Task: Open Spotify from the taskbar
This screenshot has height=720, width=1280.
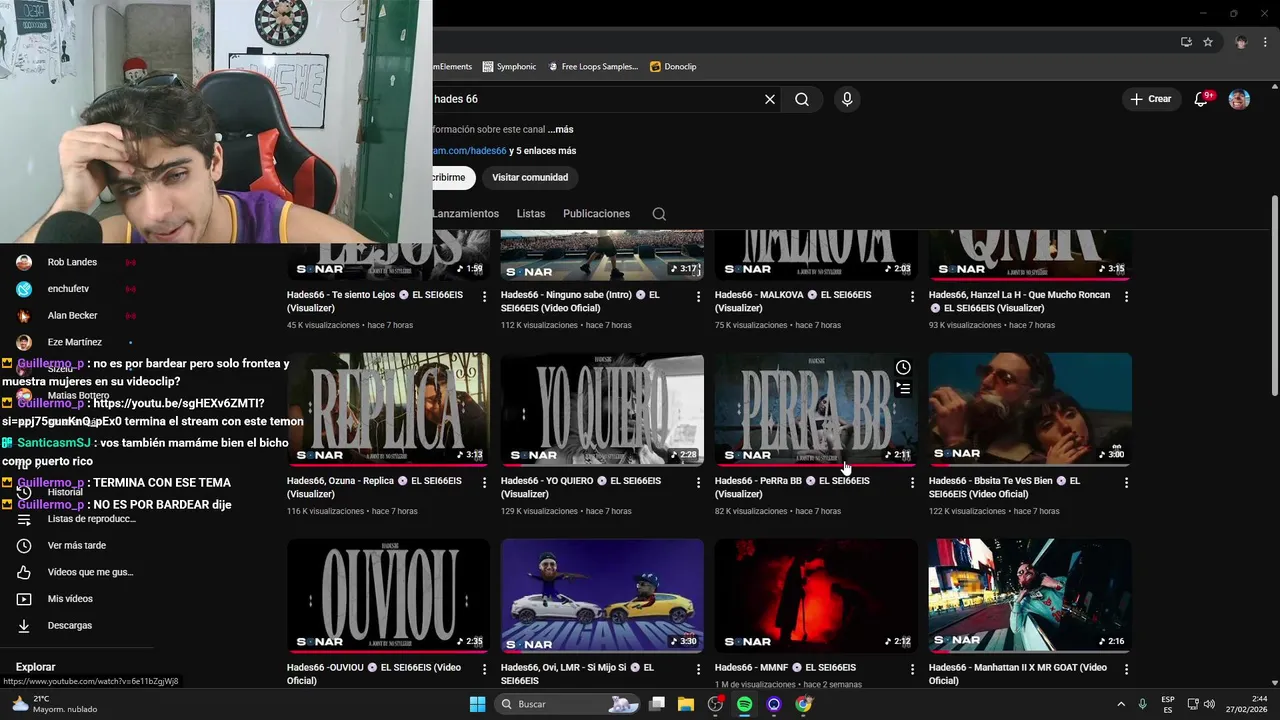Action: (745, 704)
